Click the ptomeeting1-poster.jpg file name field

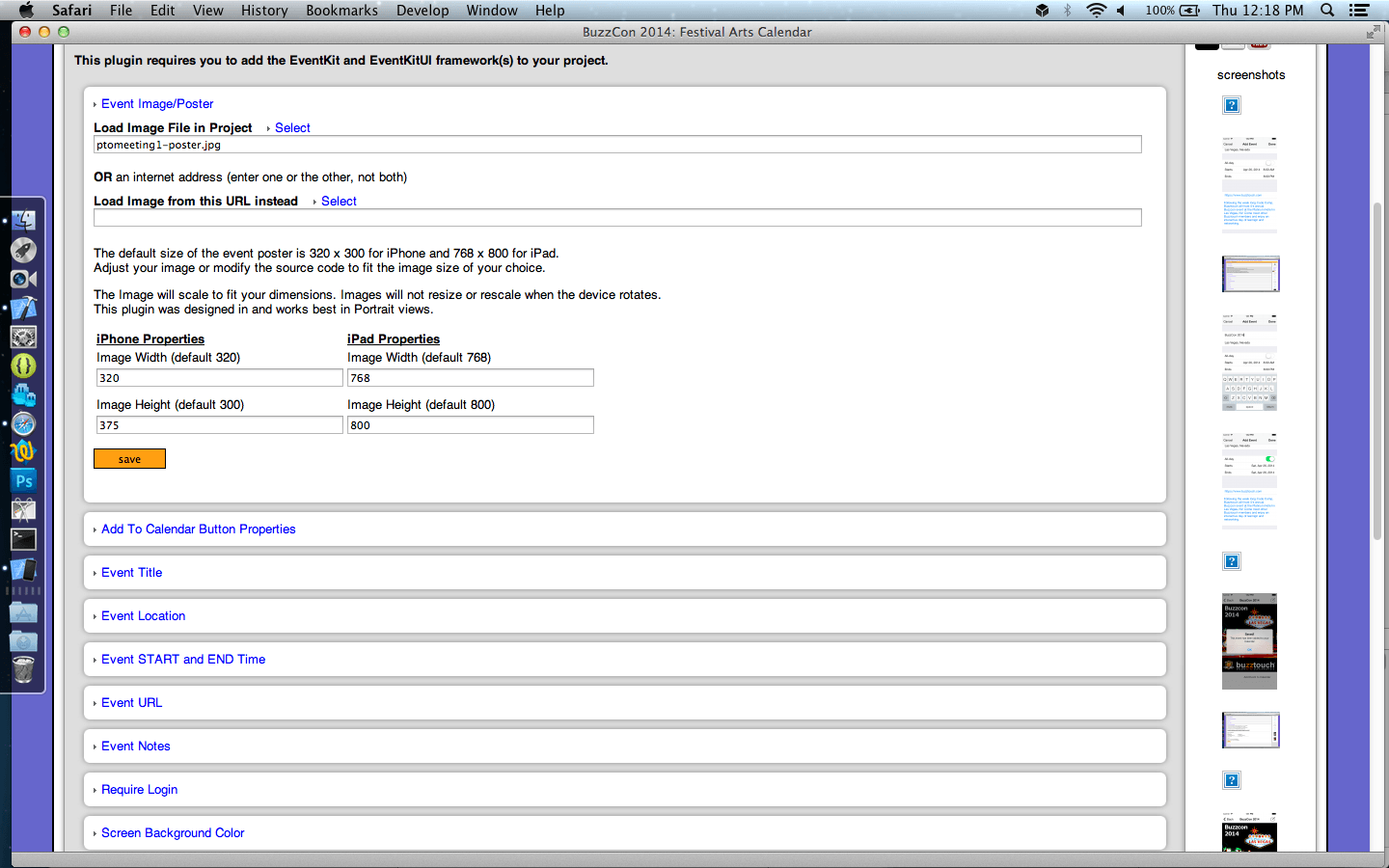click(617, 145)
